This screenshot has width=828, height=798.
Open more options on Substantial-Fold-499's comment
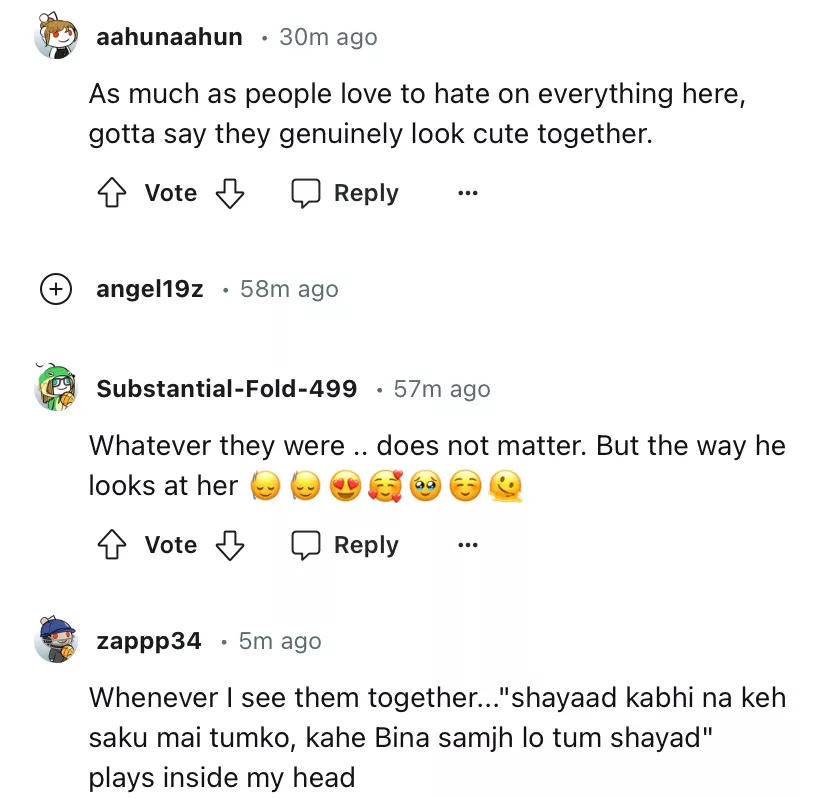[467, 545]
